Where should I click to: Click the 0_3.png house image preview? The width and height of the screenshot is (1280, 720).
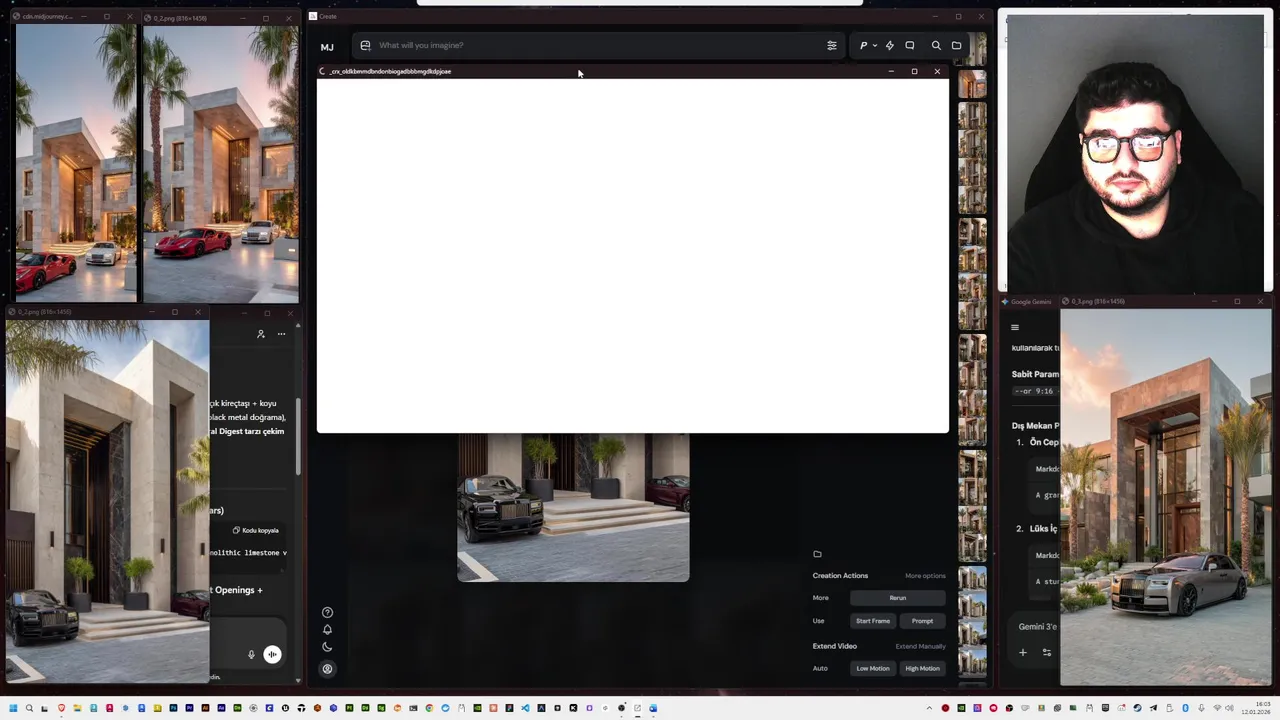[1166, 497]
